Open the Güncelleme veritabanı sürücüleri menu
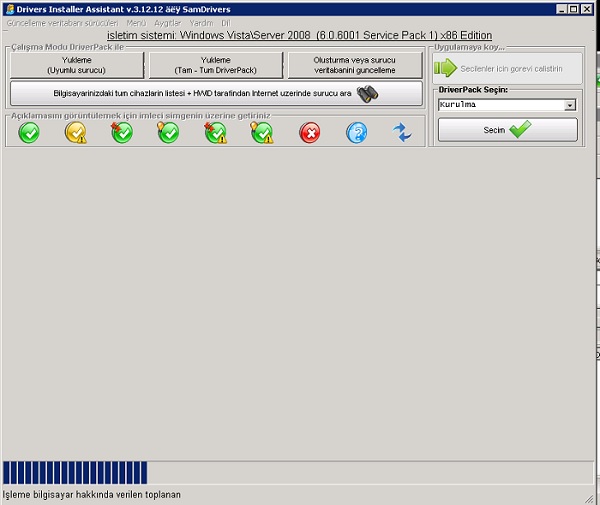Viewport: 600px width, 505px height. 62,23
